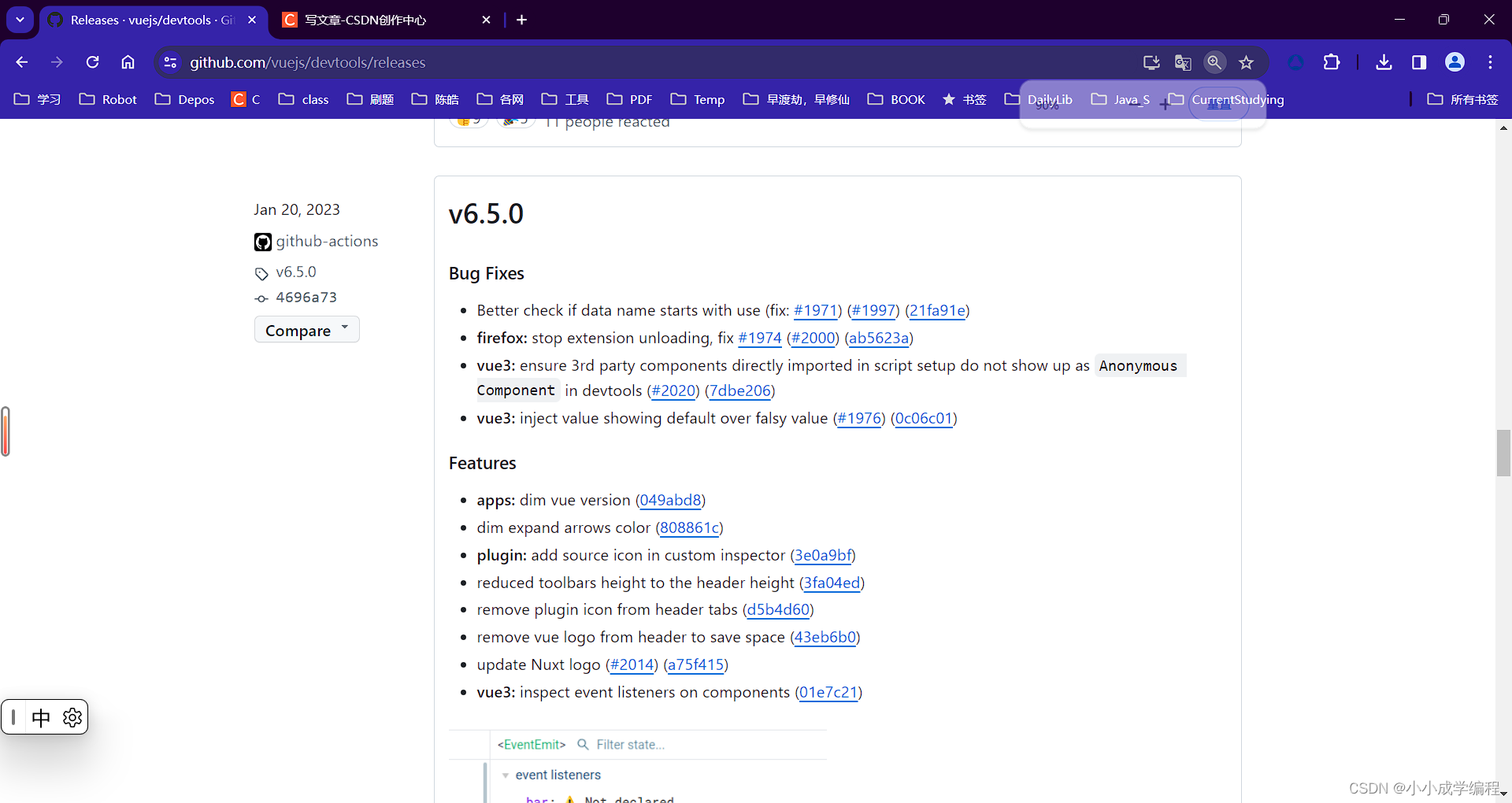Open the browser home page
The height and width of the screenshot is (803, 1512).
128,61
